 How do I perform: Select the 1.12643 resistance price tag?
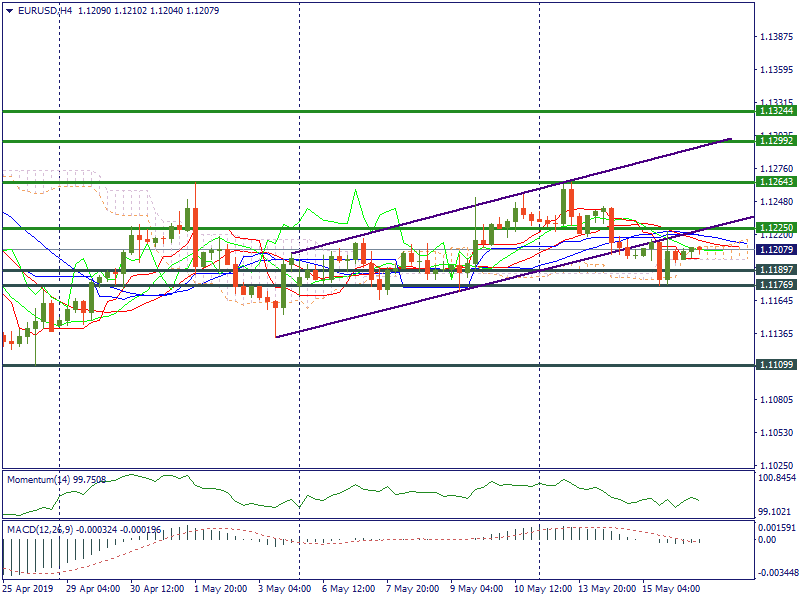pyautogui.click(x=775, y=182)
